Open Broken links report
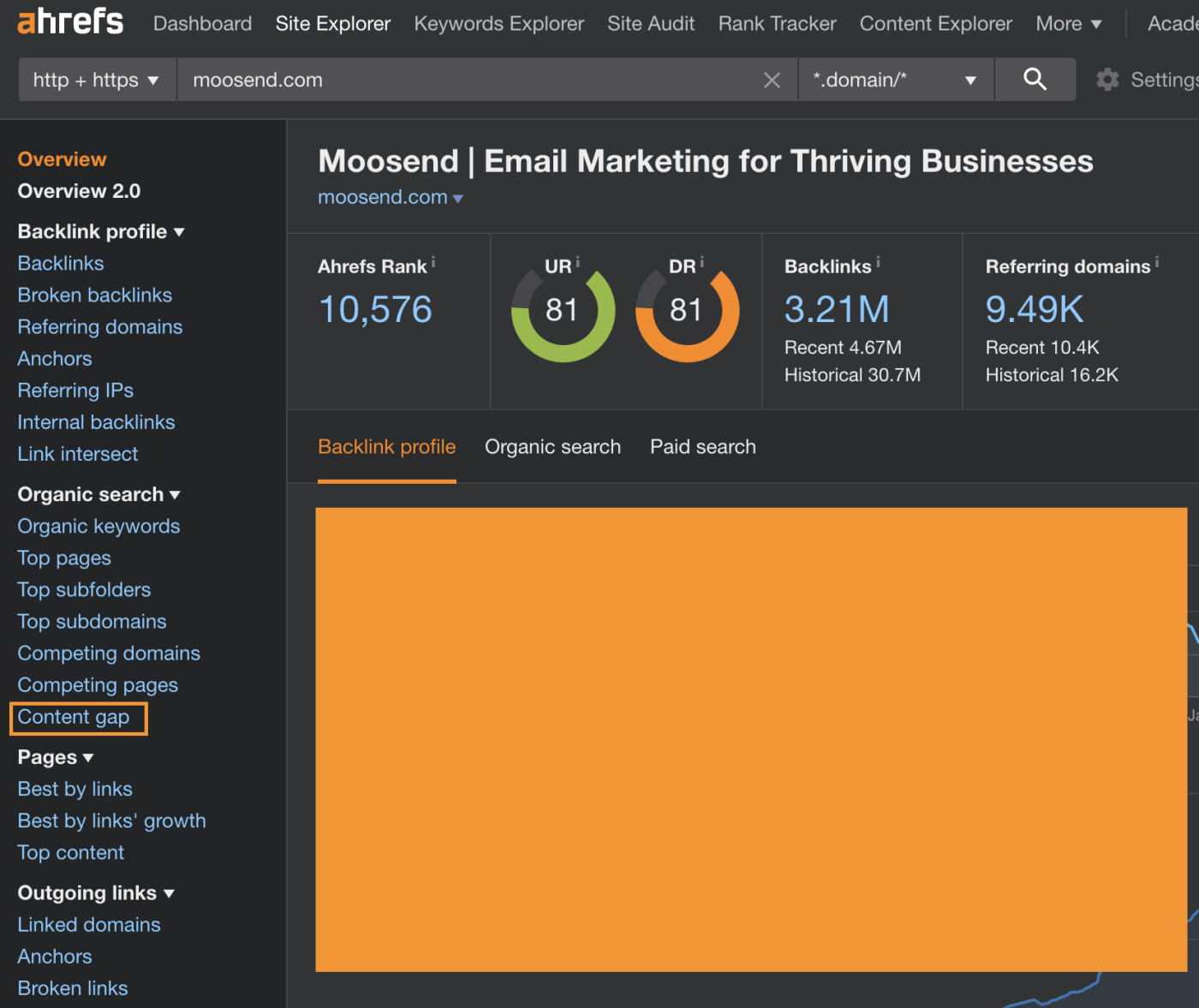Screen dimensions: 1199x1008 [73, 987]
